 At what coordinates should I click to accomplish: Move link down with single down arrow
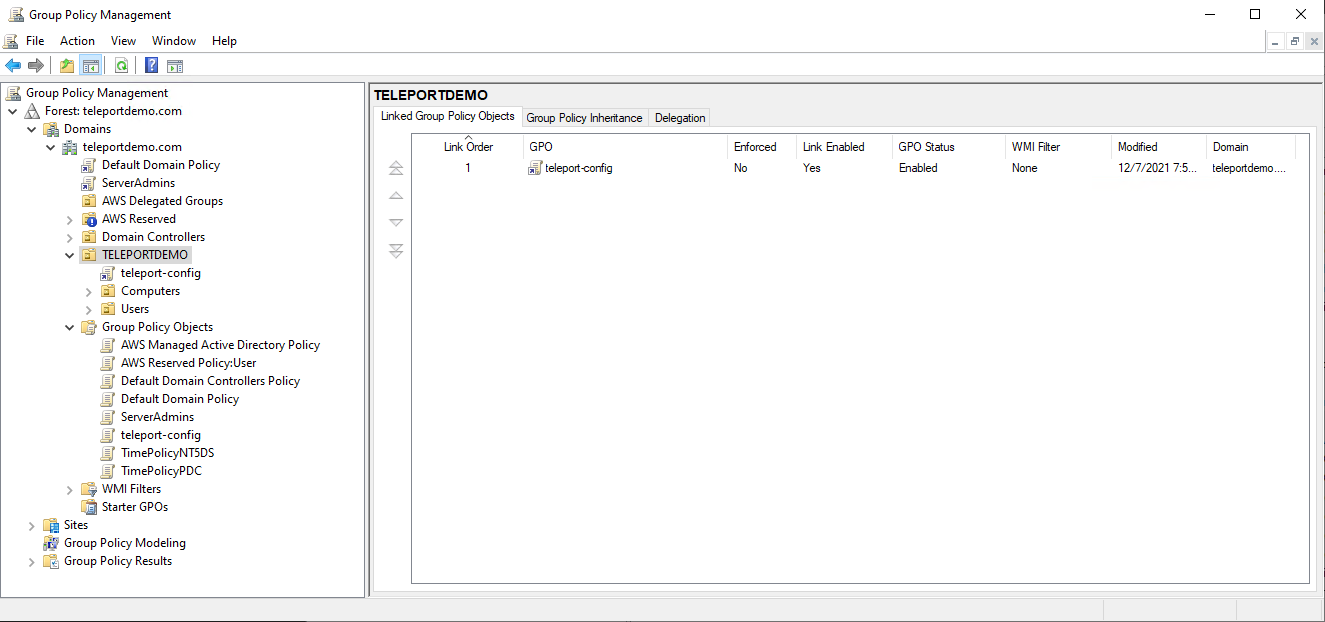396,223
